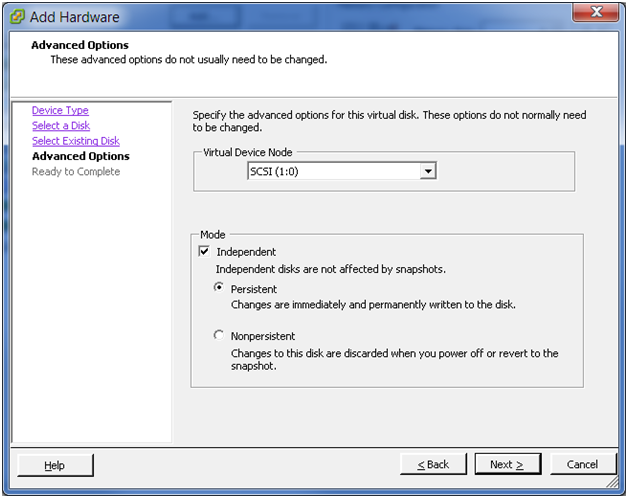Click the Mode group label
This screenshot has width=628, height=498.
(x=213, y=234)
